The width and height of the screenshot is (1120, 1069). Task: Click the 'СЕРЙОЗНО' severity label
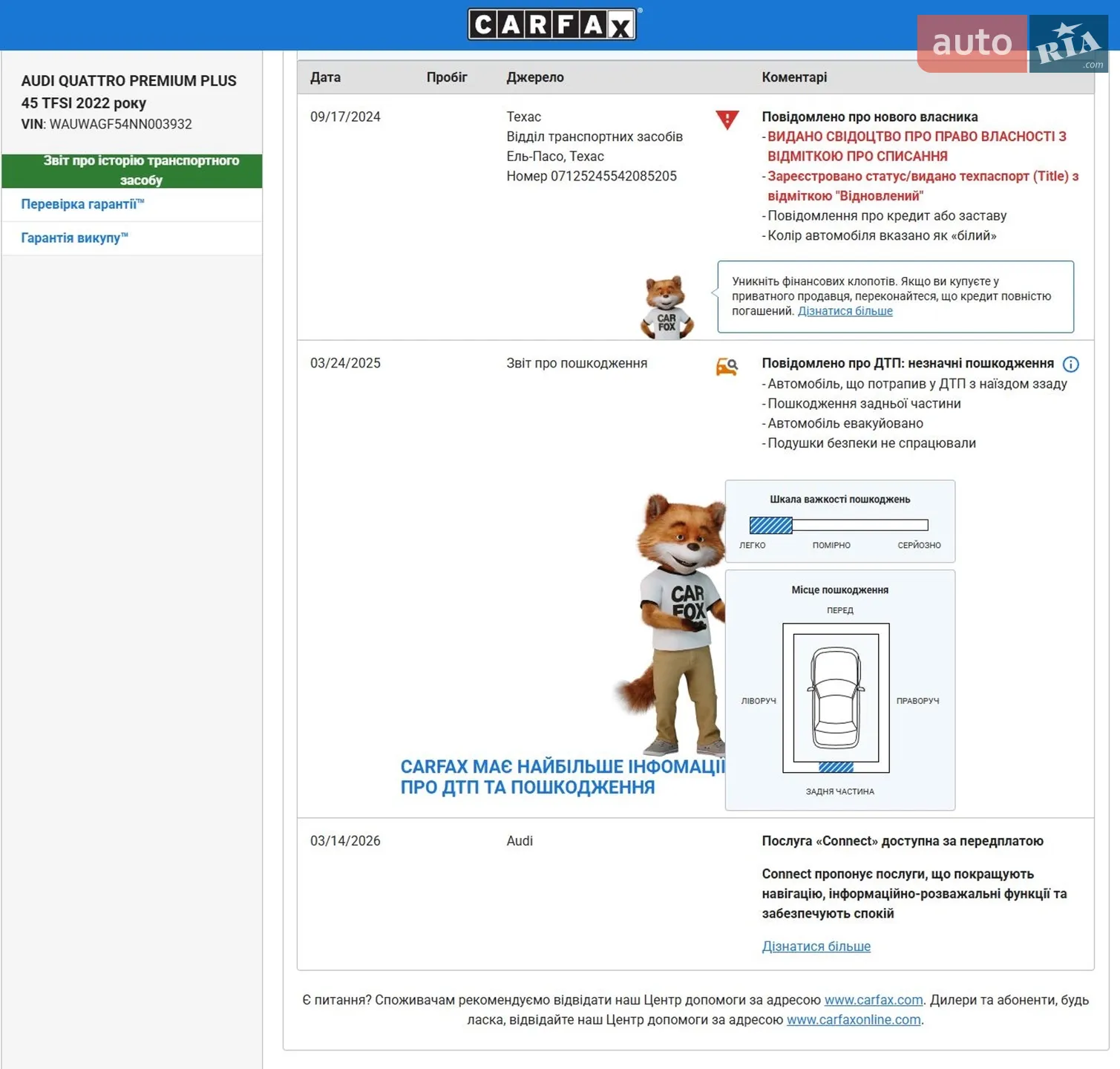point(919,545)
